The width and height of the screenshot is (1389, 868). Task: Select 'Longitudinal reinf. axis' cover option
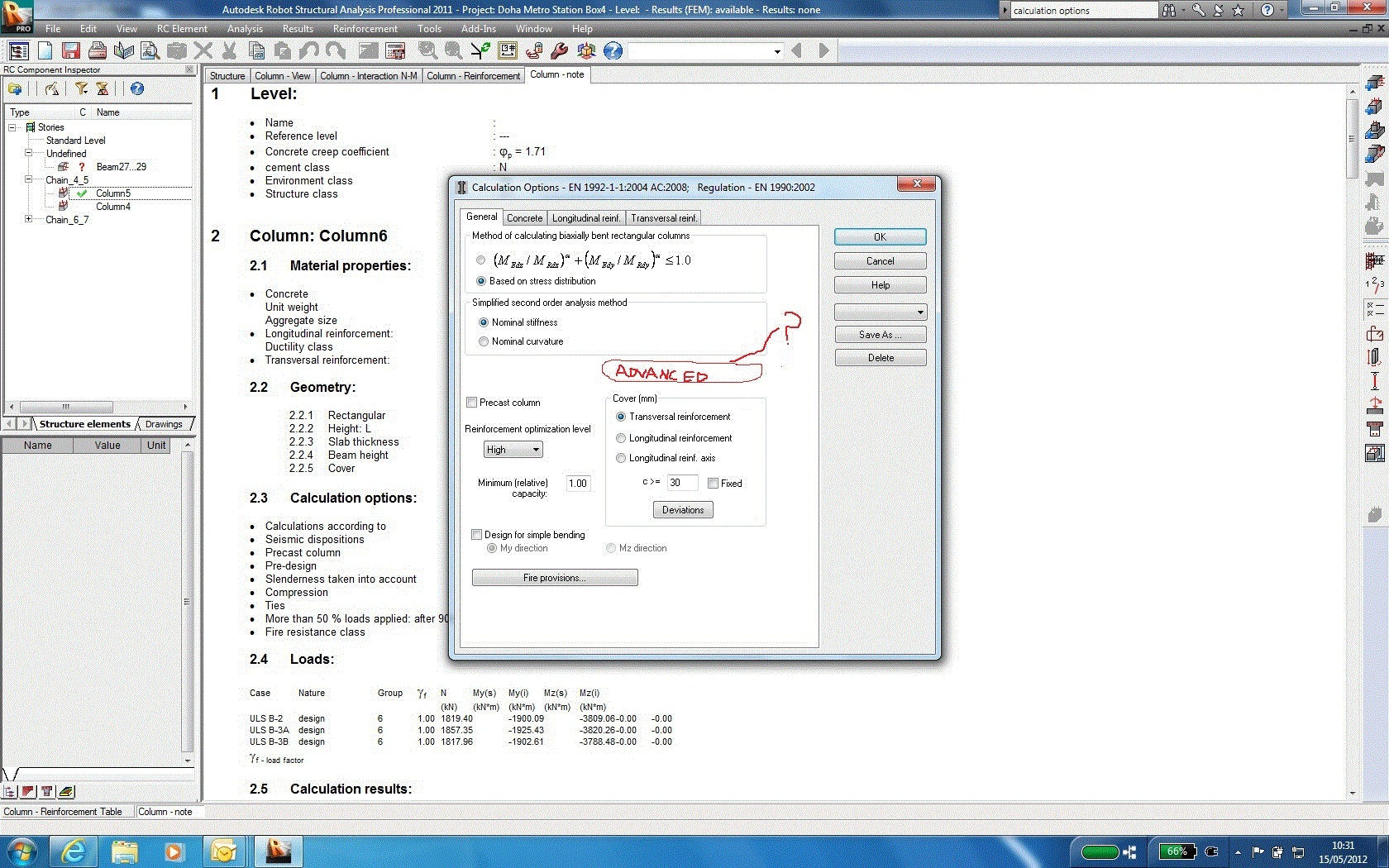pos(621,458)
